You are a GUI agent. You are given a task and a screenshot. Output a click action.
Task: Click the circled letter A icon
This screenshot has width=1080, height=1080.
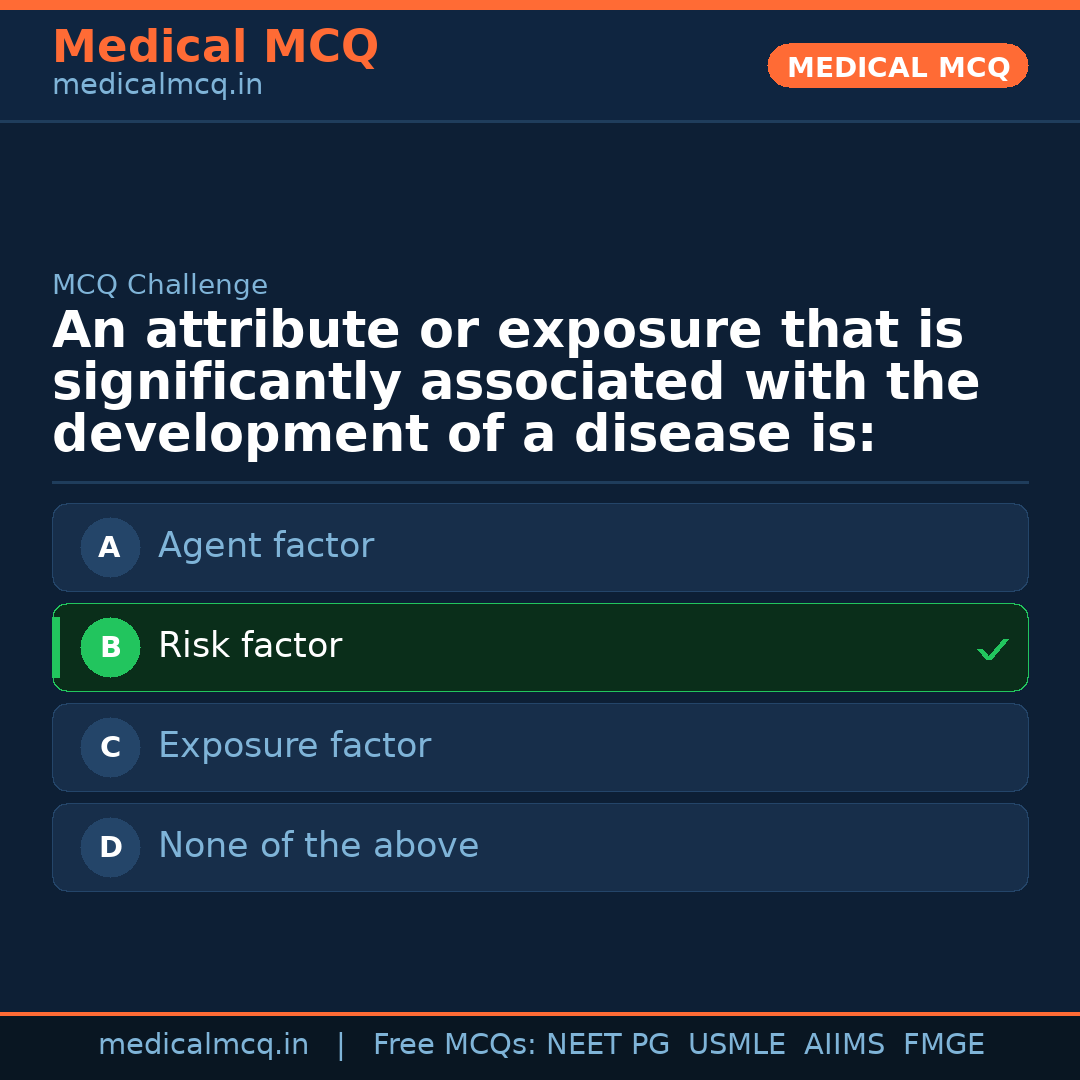110,547
